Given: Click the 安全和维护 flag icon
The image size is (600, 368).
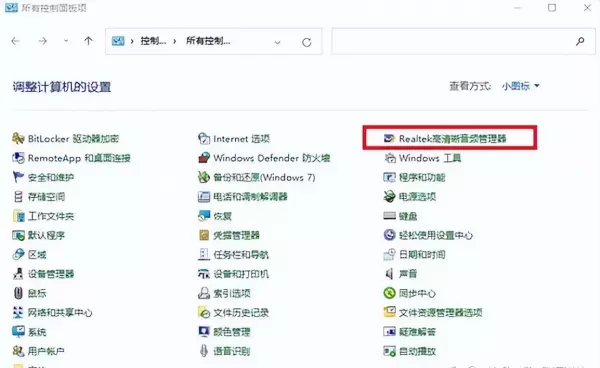Looking at the screenshot, I should tap(18, 177).
